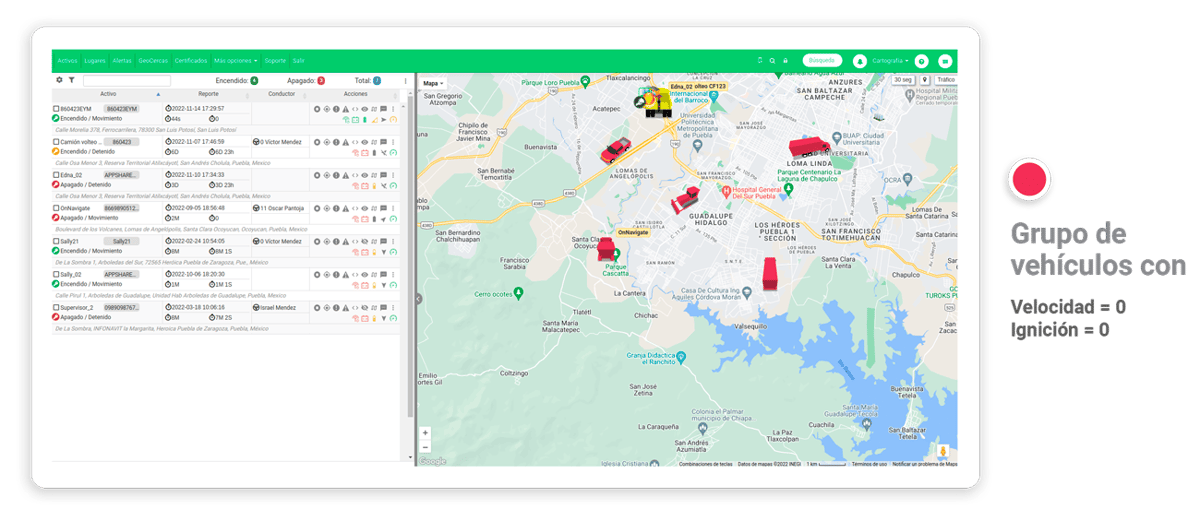Click the Total count badge
Image resolution: width=1200 pixels, height=521 pixels.
[x=377, y=80]
